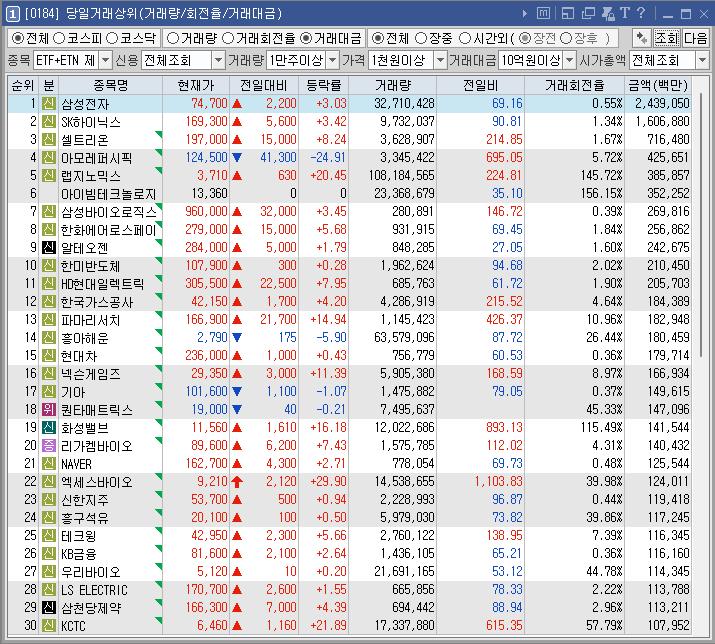715x644 pixels.
Task: Click the green 신 badge for 화성밸브
Action: [x=49, y=427]
